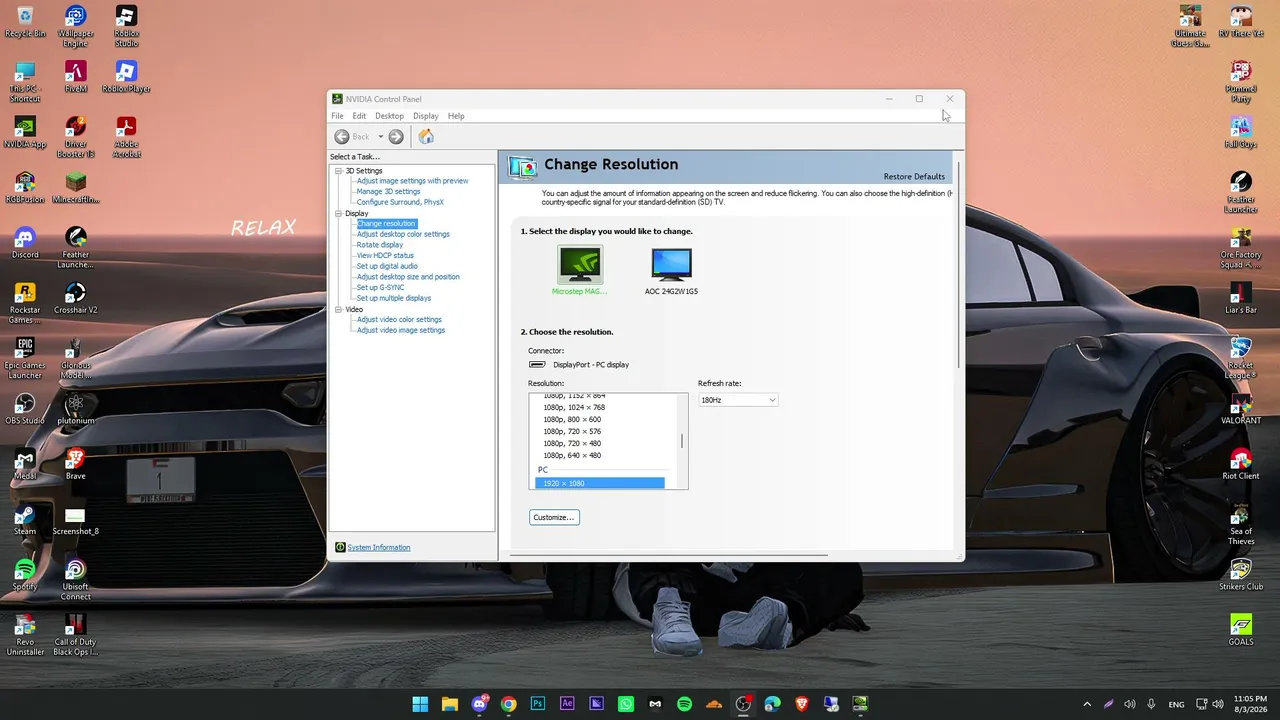Open Adjust image settings with preview
The width and height of the screenshot is (1280, 720).
412,181
